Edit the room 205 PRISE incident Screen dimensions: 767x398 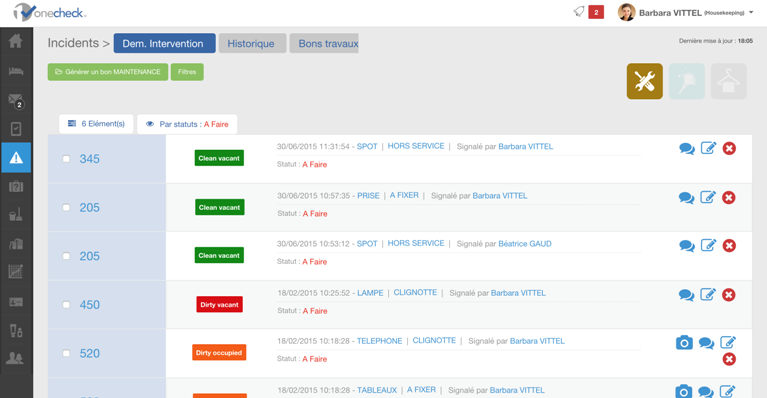pos(708,197)
